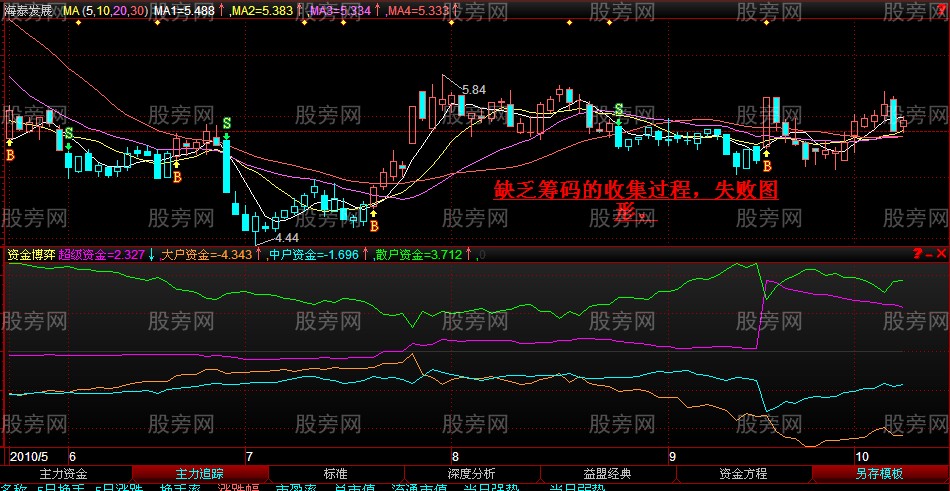Click the month 7 label on the time axis
This screenshot has width=950, height=491.
point(248,456)
